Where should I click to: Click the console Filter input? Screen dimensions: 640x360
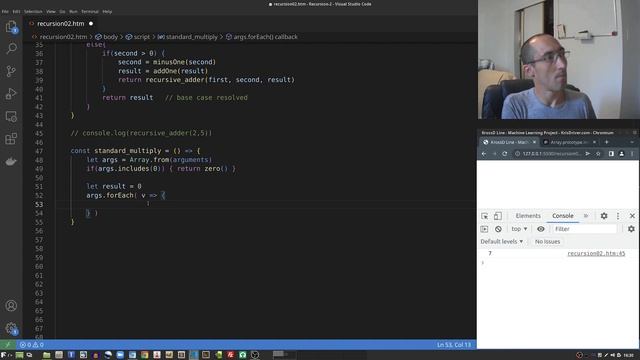[x=584, y=229]
